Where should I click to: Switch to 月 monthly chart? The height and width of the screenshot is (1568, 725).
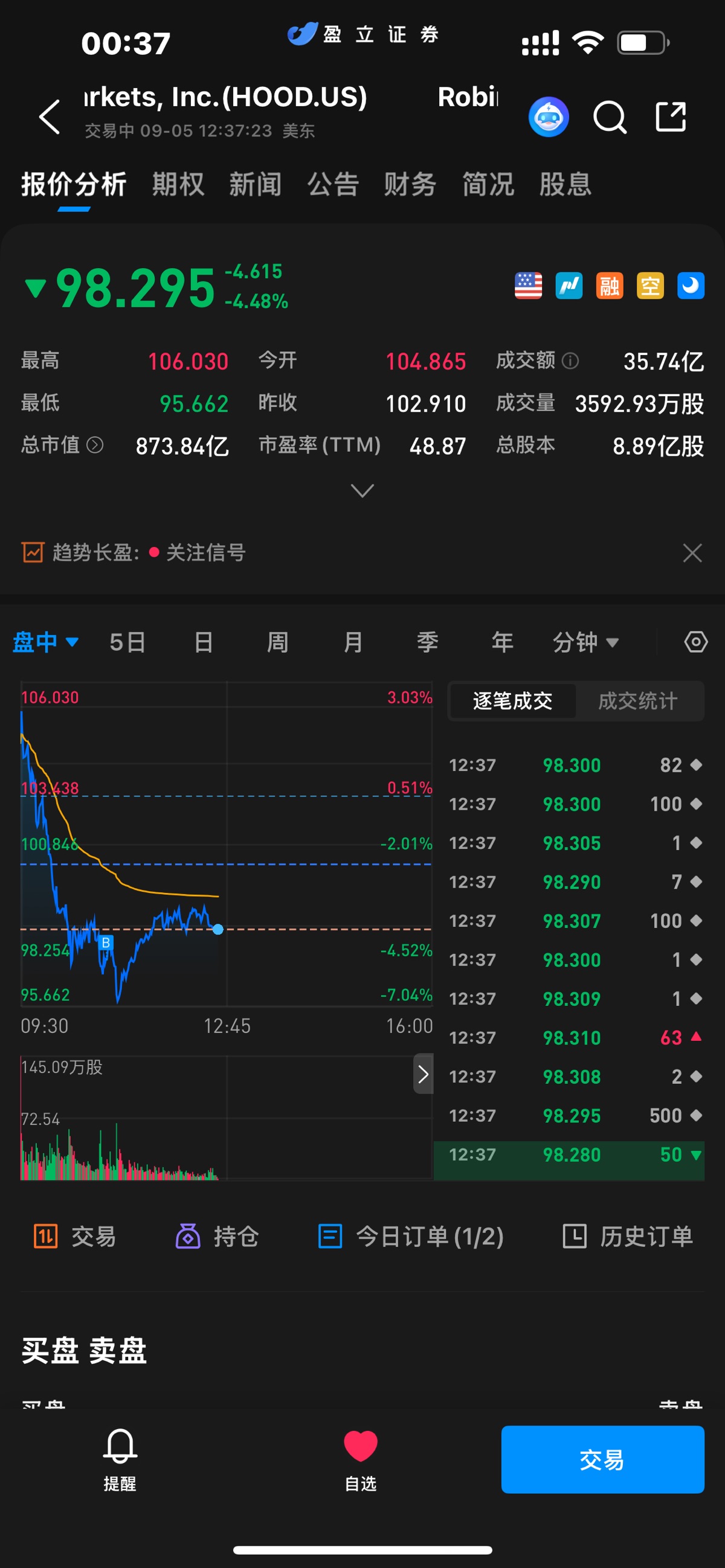(353, 642)
